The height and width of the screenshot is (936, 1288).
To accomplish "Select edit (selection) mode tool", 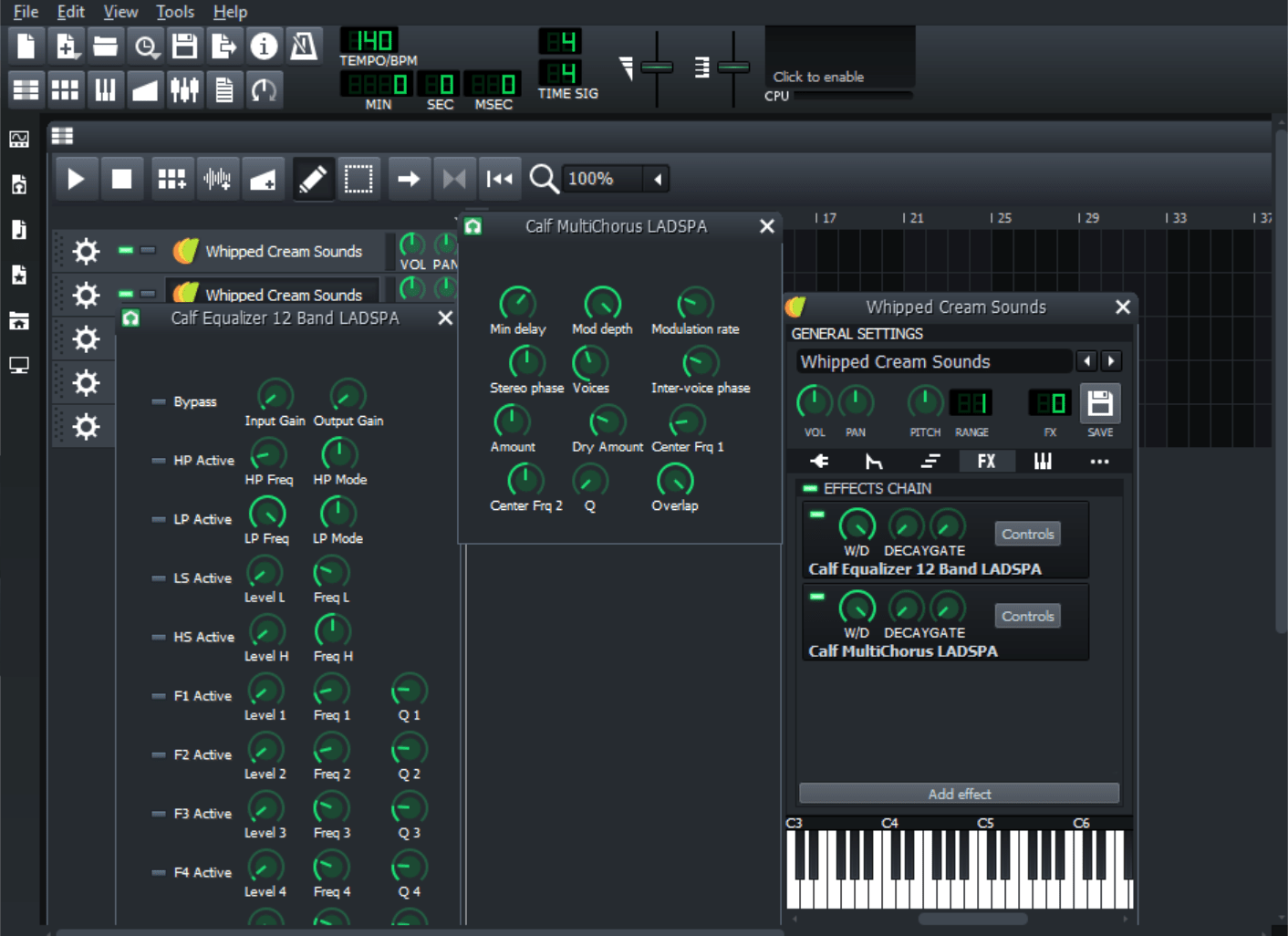I will click(358, 179).
